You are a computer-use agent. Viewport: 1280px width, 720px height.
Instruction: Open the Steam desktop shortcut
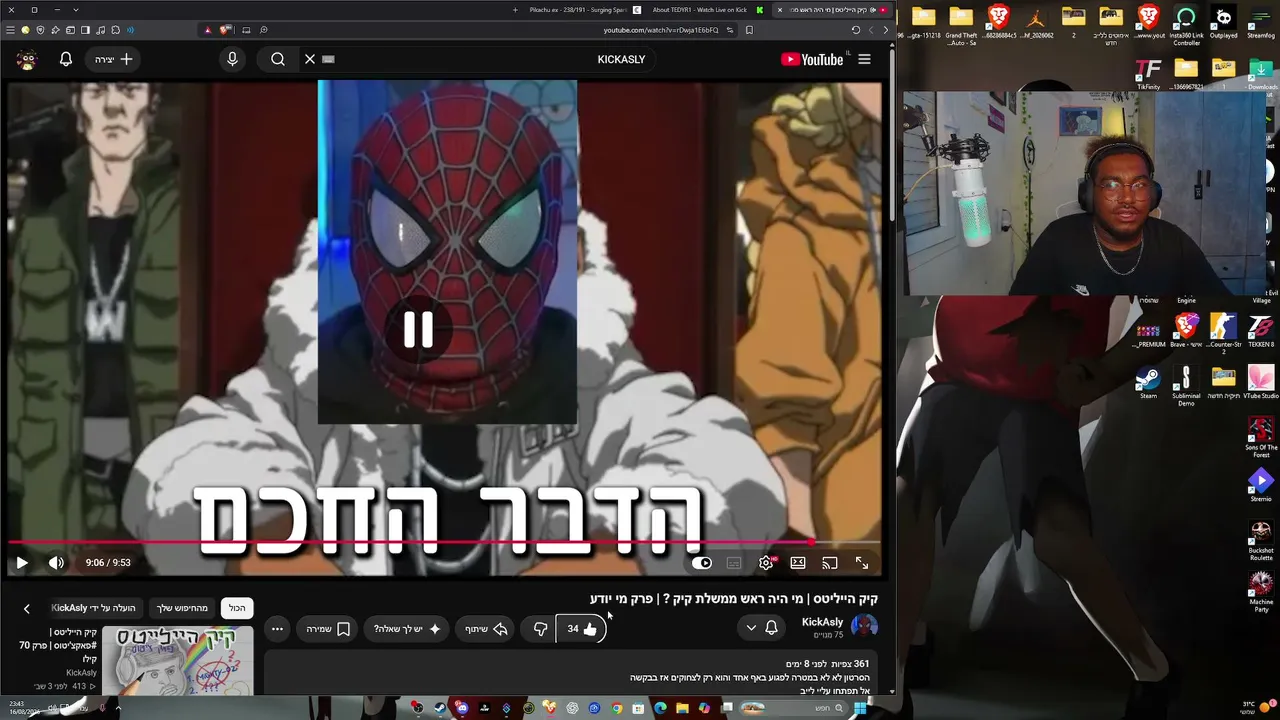[x=1148, y=383]
